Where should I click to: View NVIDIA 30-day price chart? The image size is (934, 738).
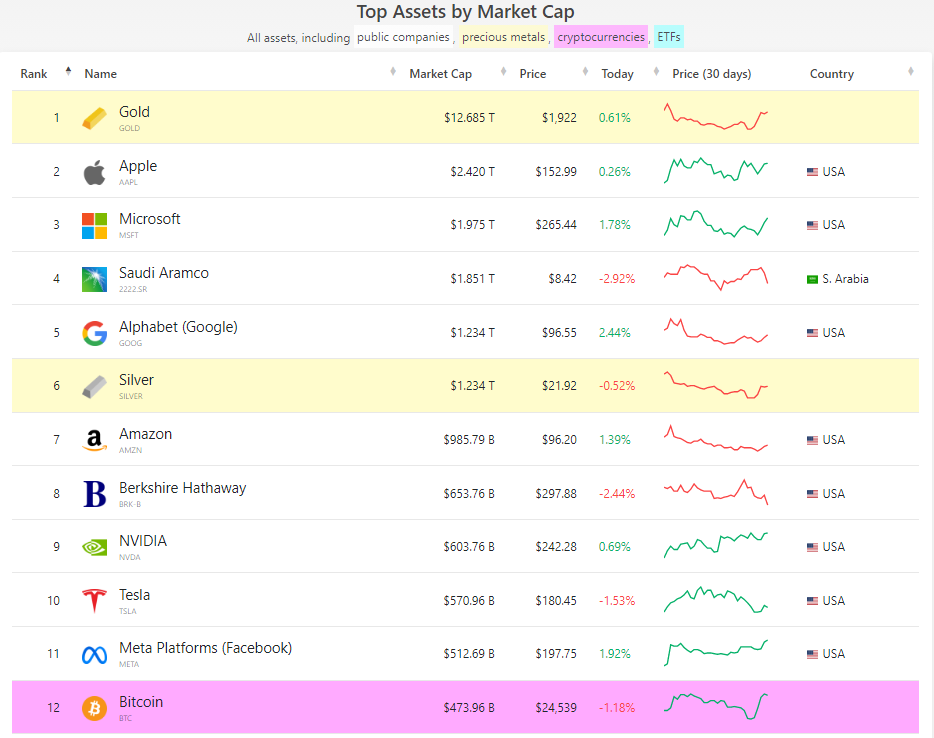coord(716,546)
